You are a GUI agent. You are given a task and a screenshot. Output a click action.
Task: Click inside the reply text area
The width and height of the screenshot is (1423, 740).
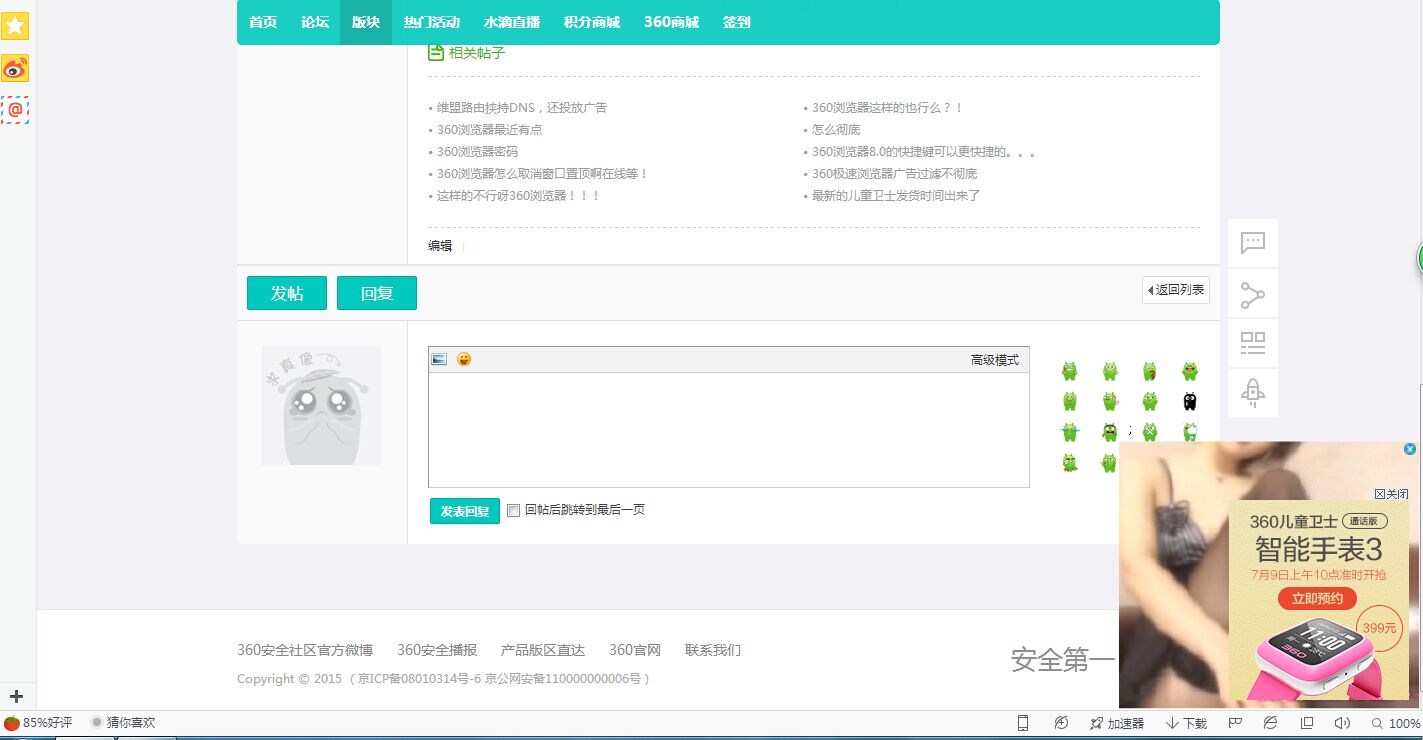point(729,430)
